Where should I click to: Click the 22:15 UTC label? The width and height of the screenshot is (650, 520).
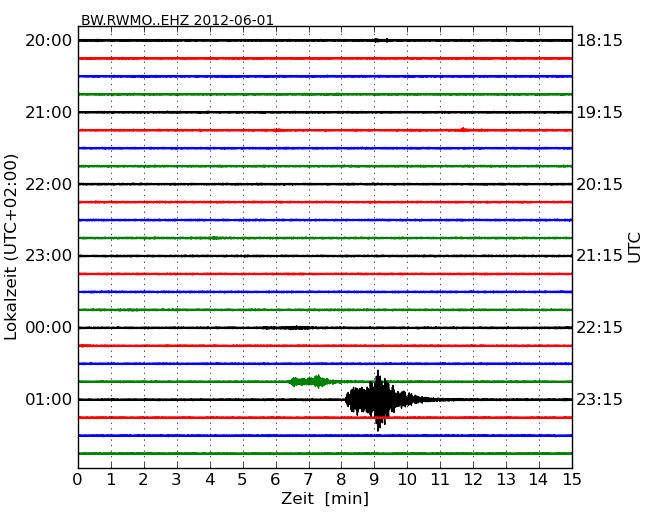599,328
